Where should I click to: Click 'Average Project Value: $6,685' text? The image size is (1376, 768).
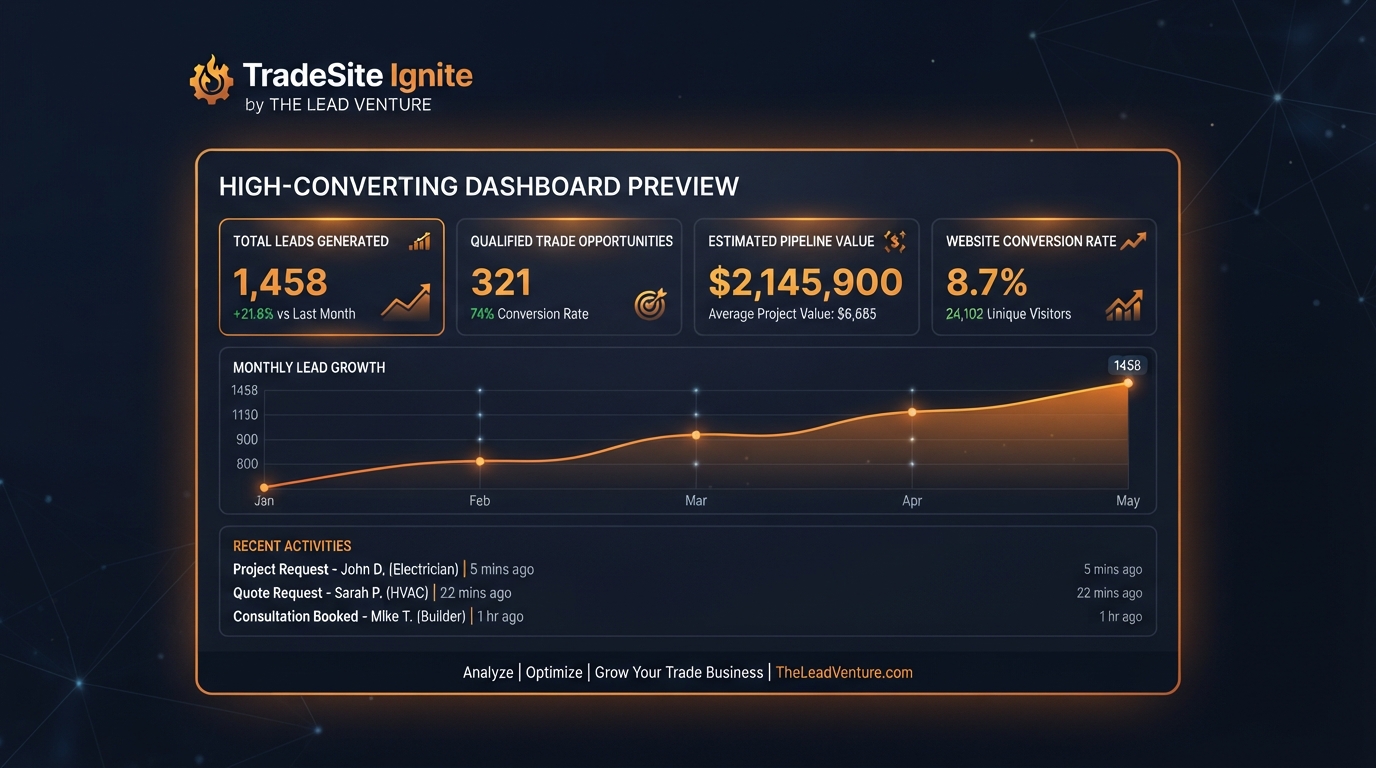click(792, 314)
